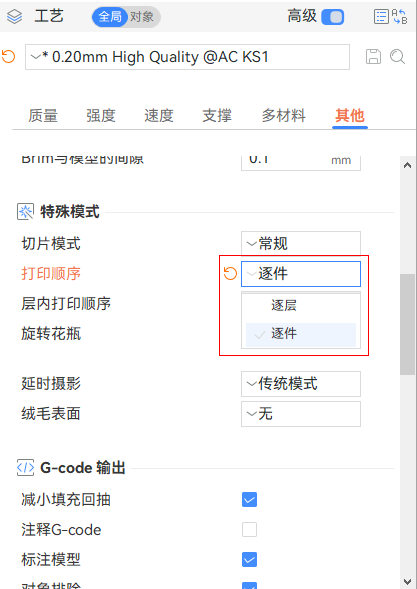Click the G-code 输出 section icon
417x589 pixels.
pyautogui.click(x=26, y=468)
